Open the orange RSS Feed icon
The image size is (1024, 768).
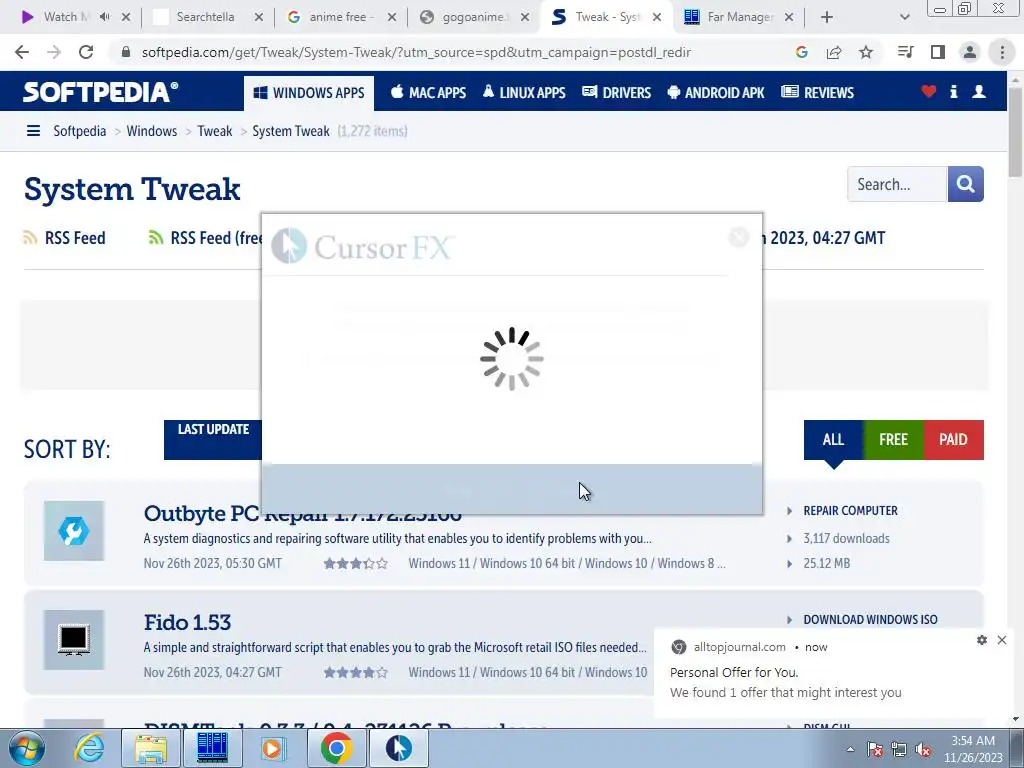[x=30, y=238]
